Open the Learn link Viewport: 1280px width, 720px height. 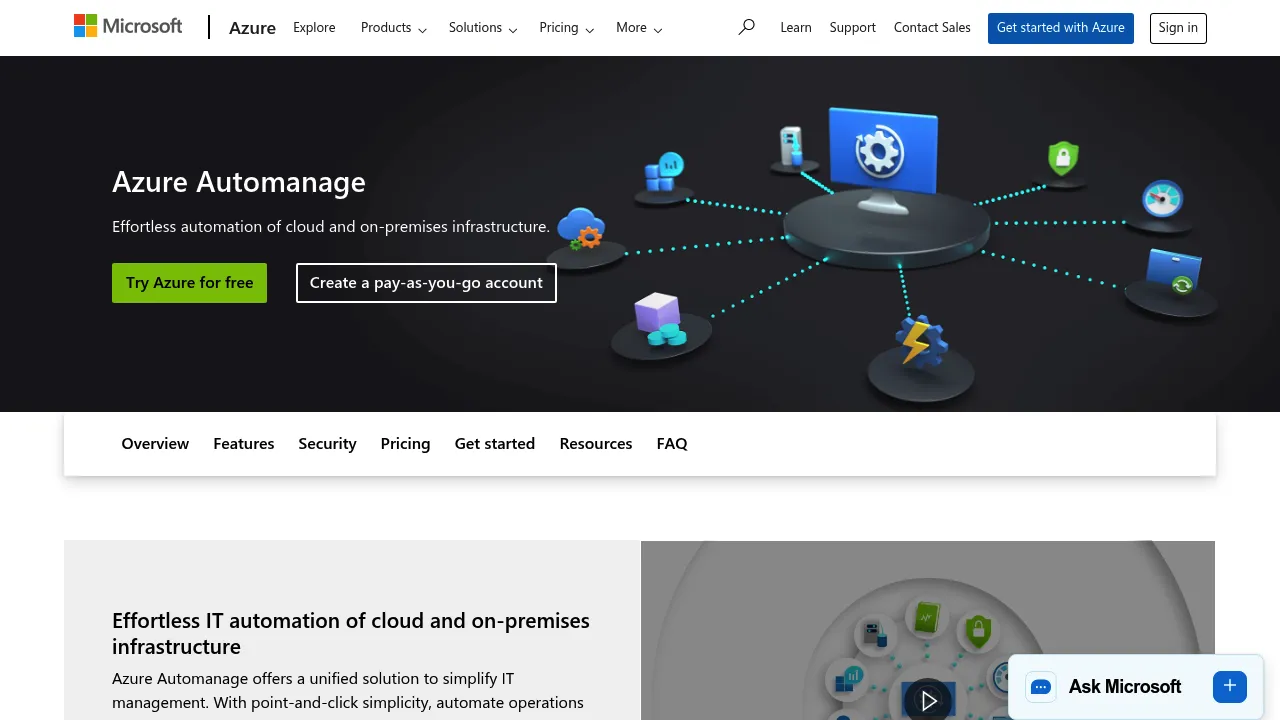tap(796, 28)
